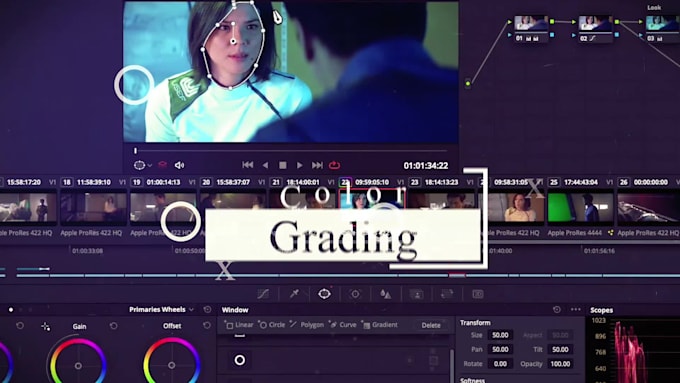This screenshot has width=680, height=383.
Task: Click the reset arrow left of the picker icon
Action: point(20,325)
